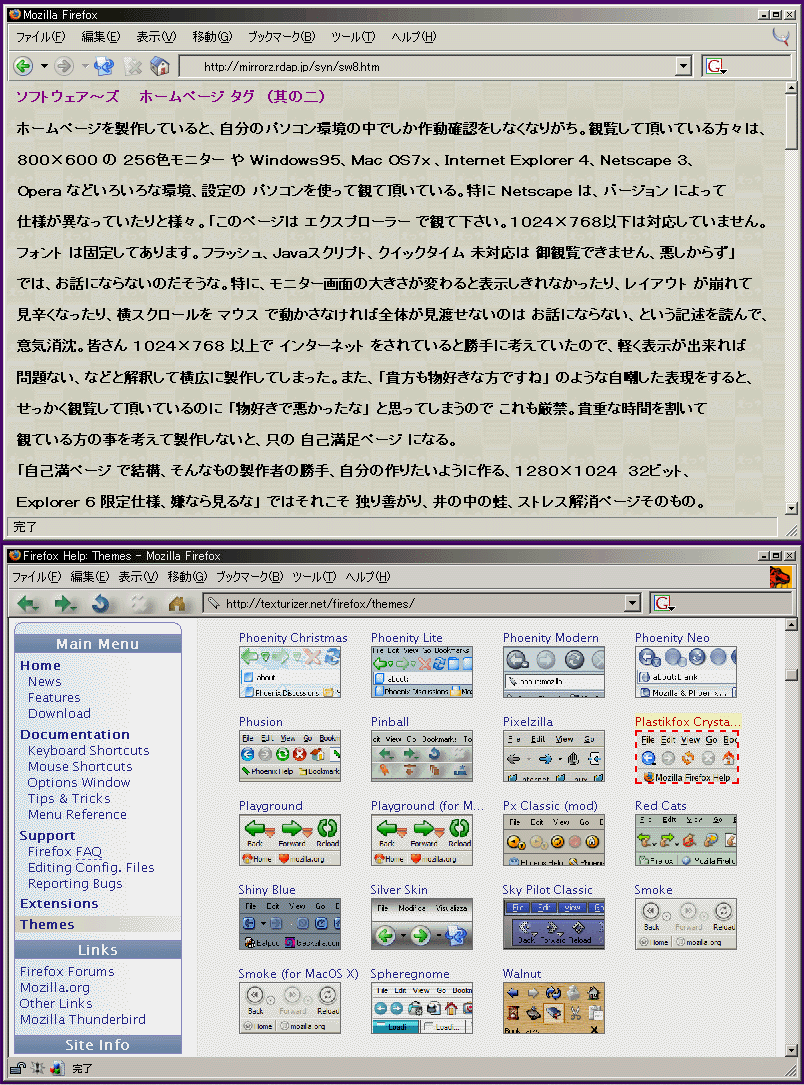Open the Phoenity Modern theme link
This screenshot has width=804, height=1085.
[x=550, y=638]
